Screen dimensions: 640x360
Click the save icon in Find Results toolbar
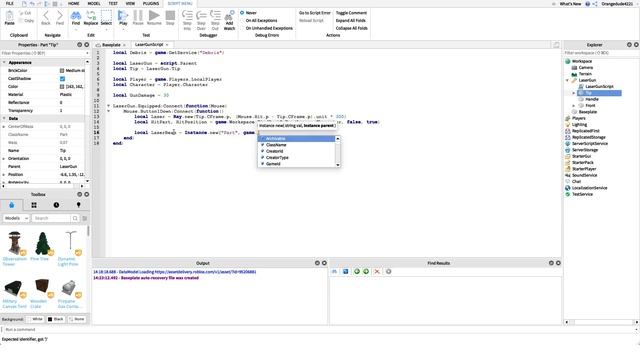point(346,271)
